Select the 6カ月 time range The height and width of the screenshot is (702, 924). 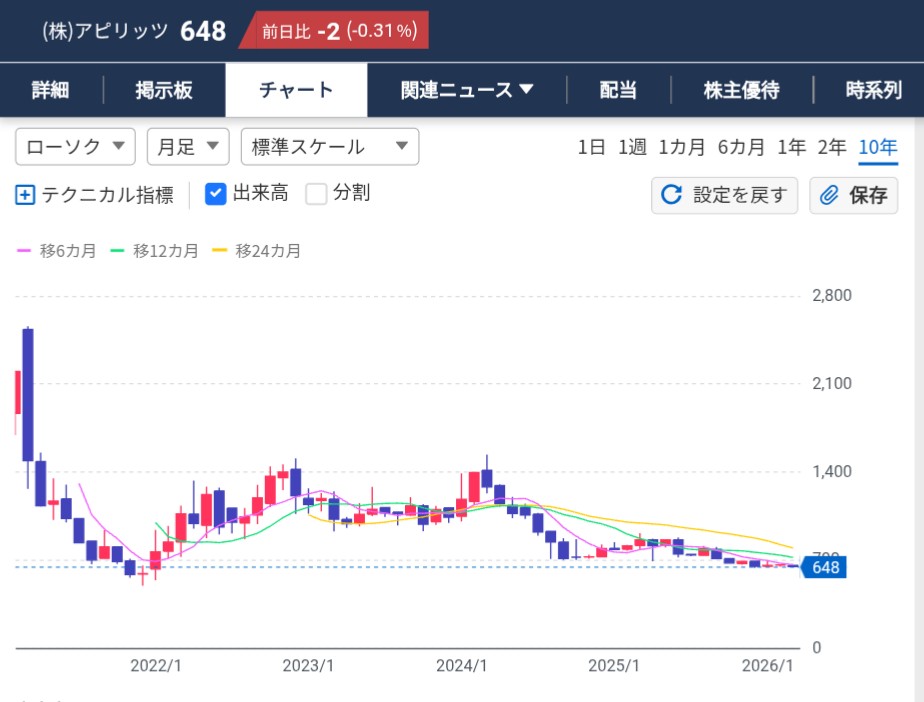(x=741, y=147)
